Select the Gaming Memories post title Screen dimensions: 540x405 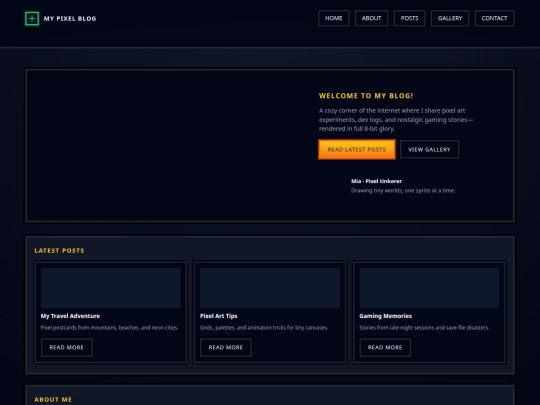tap(385, 316)
